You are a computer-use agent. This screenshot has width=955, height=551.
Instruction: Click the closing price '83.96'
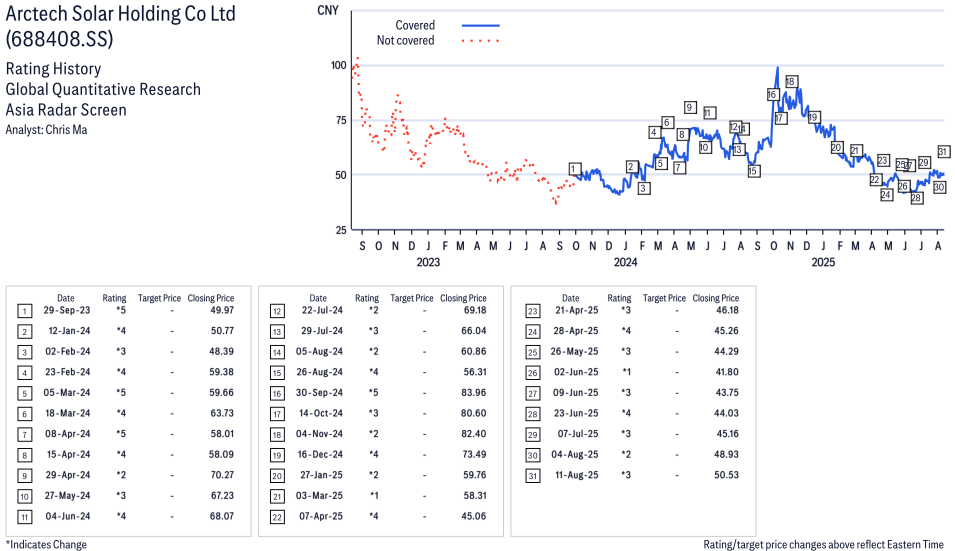(x=474, y=393)
